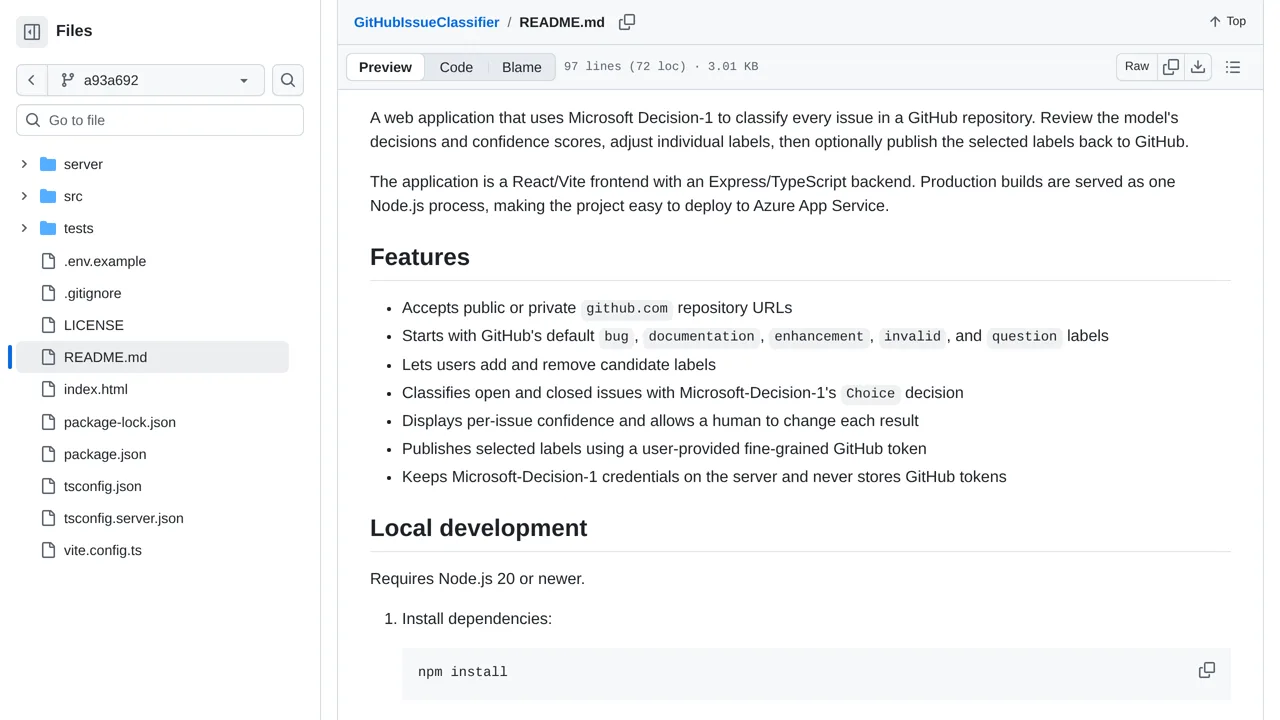Click the Features heading
Viewport: 1280px width, 720px height.
coord(420,257)
